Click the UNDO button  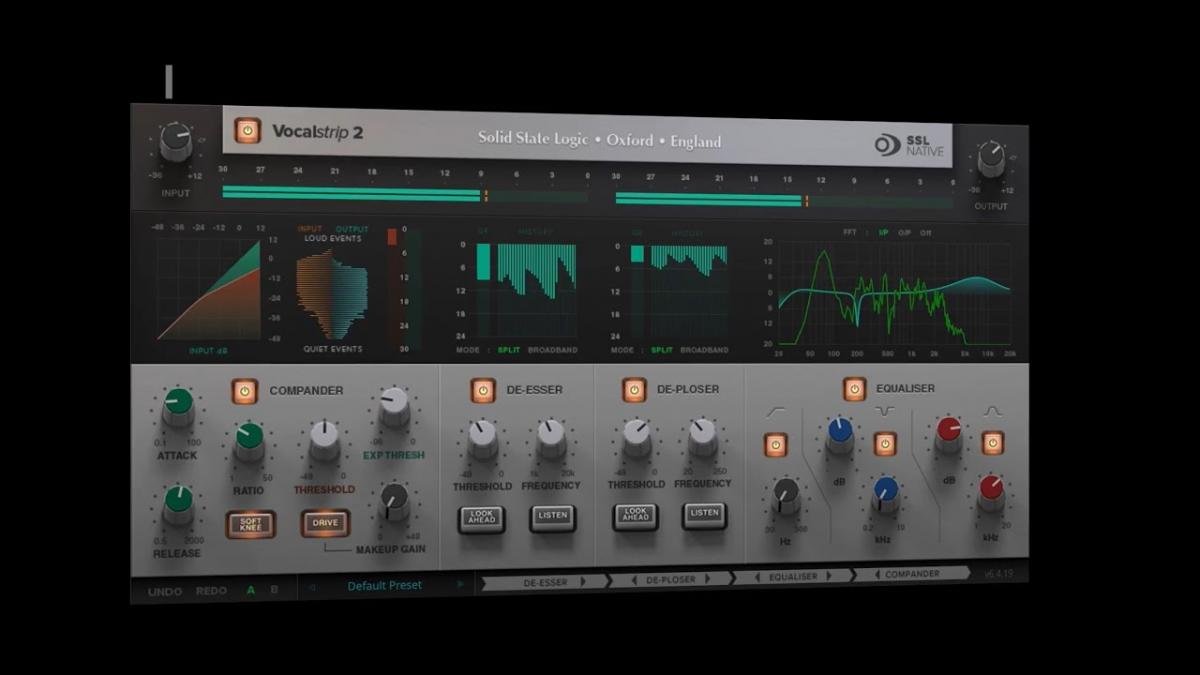click(x=165, y=591)
